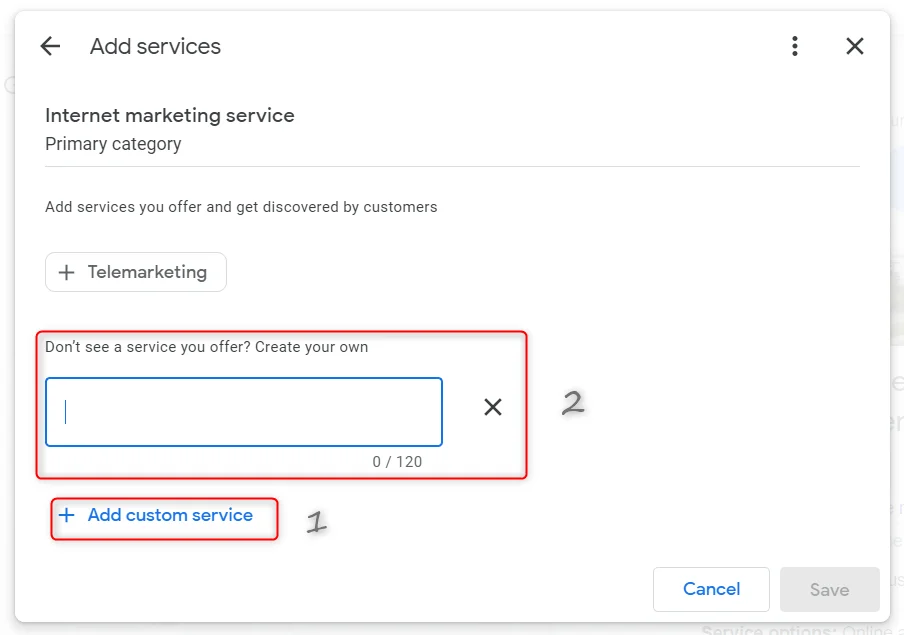Screen dimensions: 904x635
Task: Go back with the left arrow icon
Action: click(50, 46)
